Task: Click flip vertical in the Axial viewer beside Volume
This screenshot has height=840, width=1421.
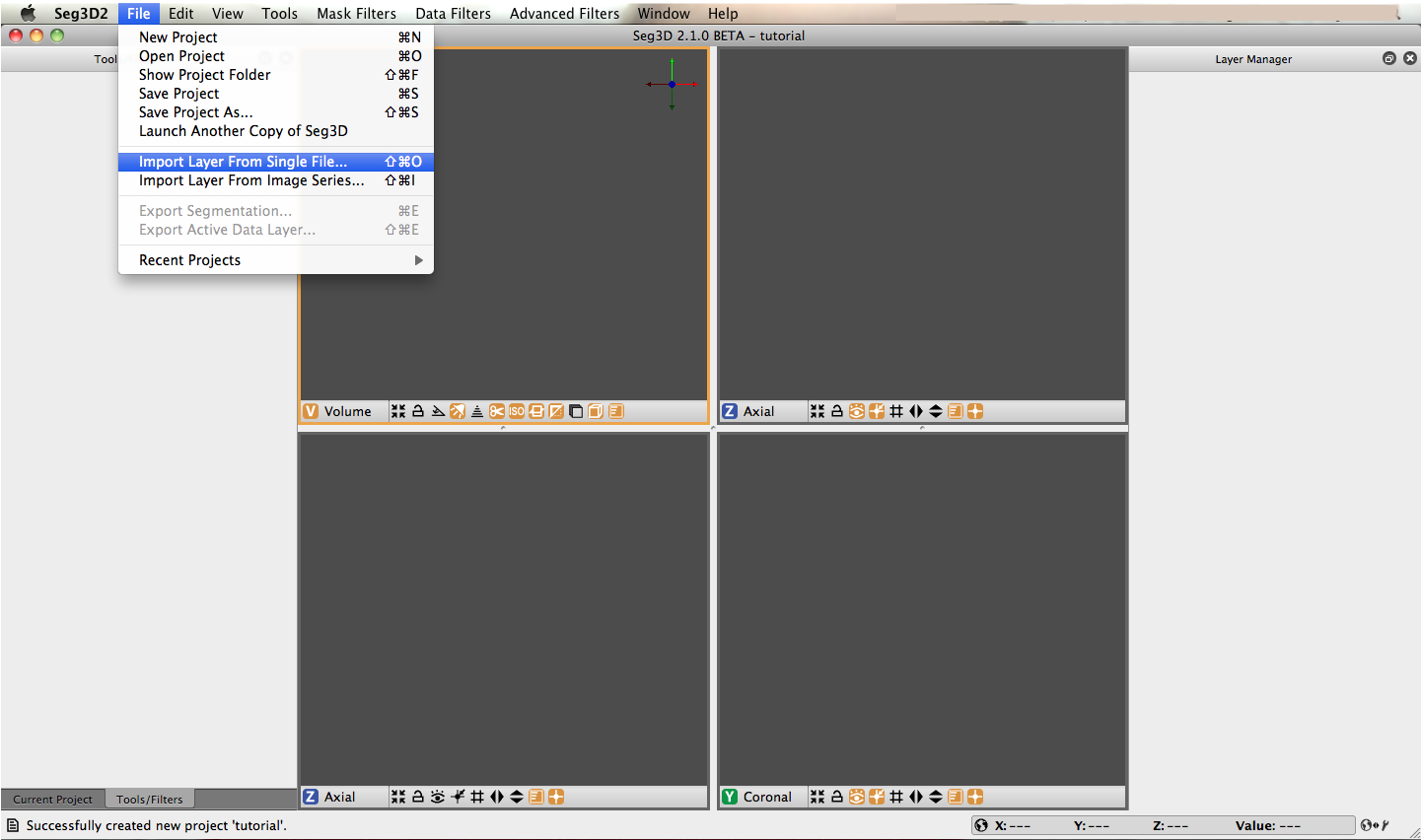Action: [x=936, y=411]
